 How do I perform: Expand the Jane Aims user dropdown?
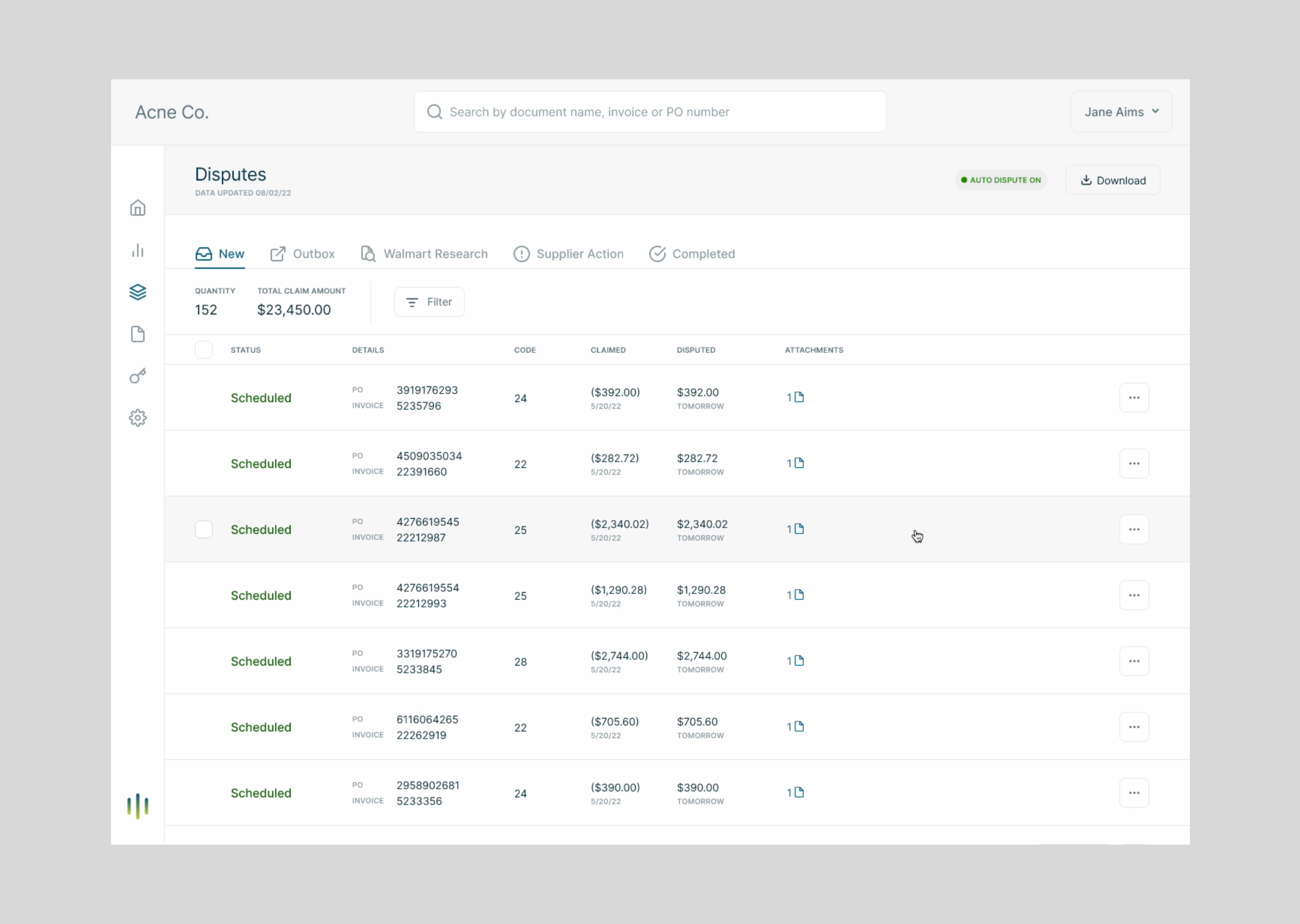1121,112
